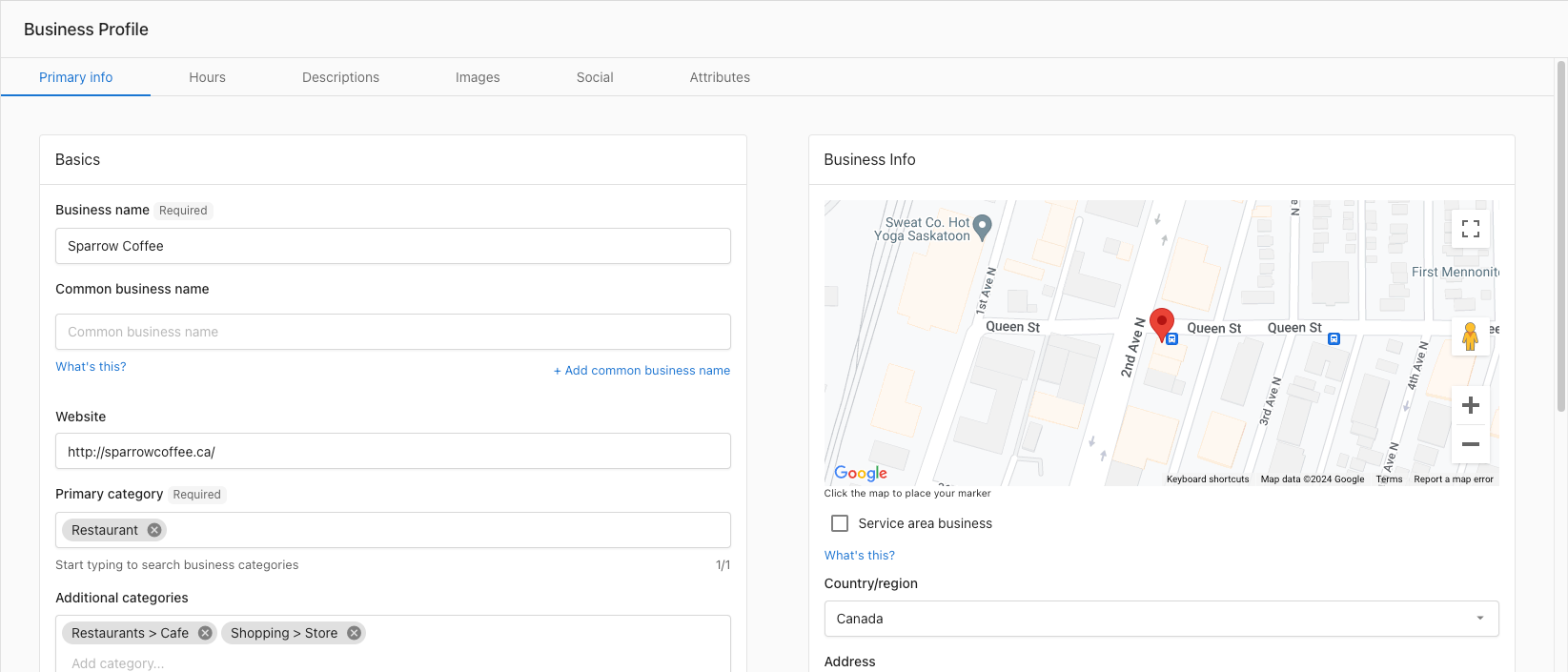Screen dimensions: 1568x672
Task: Click What's this under Common business name
Action: [91, 367]
